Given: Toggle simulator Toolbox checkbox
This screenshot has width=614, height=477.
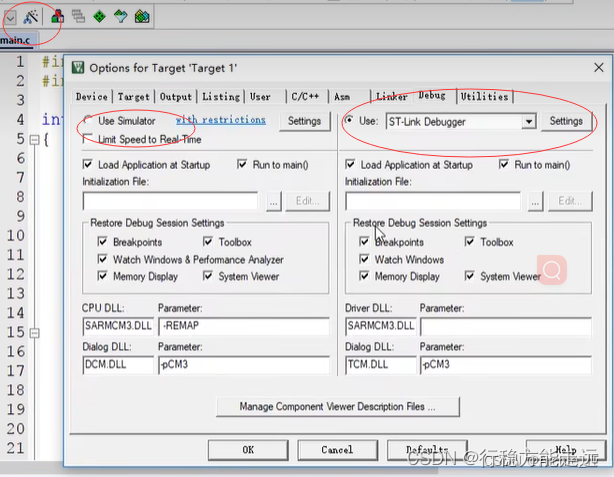Looking at the screenshot, I should click(208, 242).
